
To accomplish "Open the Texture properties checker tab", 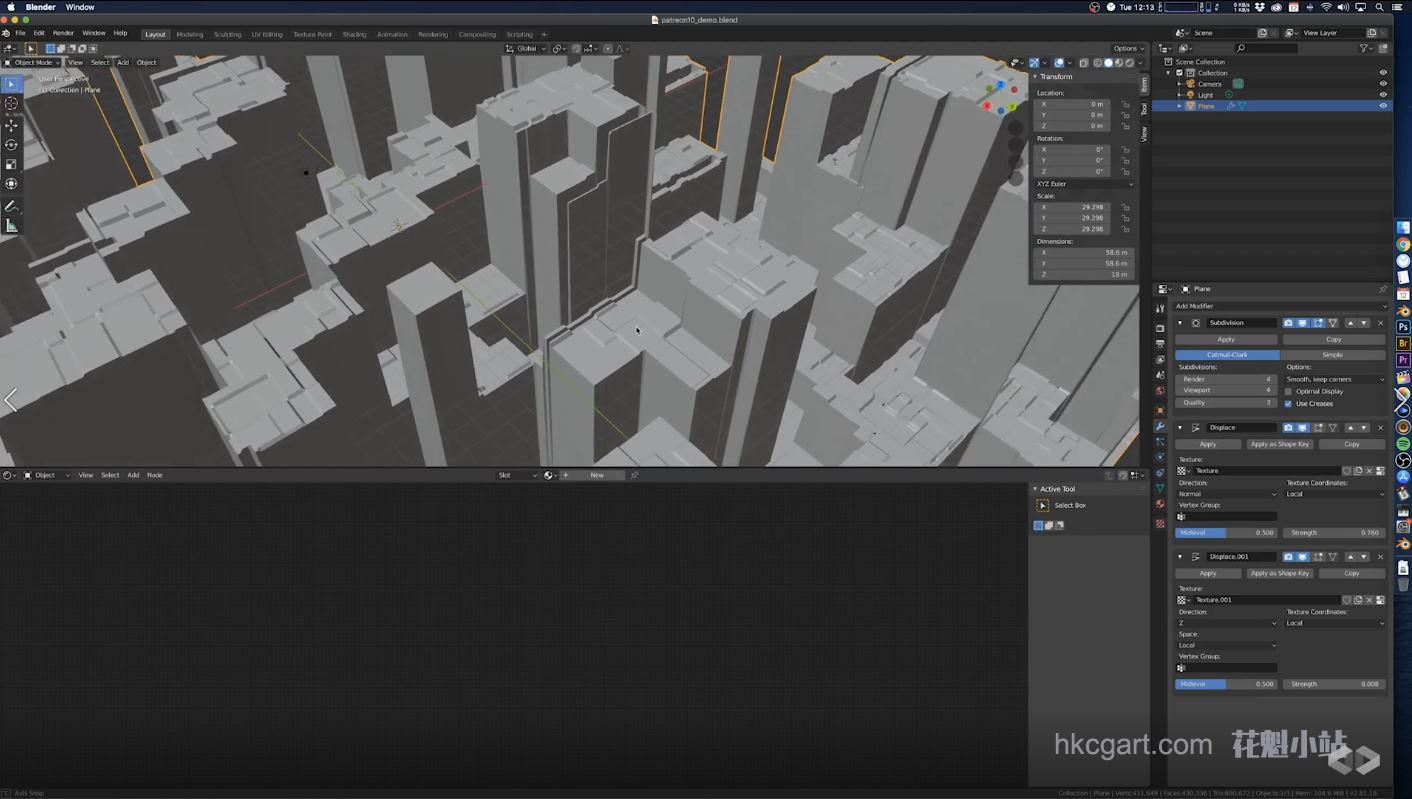I will 1160,524.
